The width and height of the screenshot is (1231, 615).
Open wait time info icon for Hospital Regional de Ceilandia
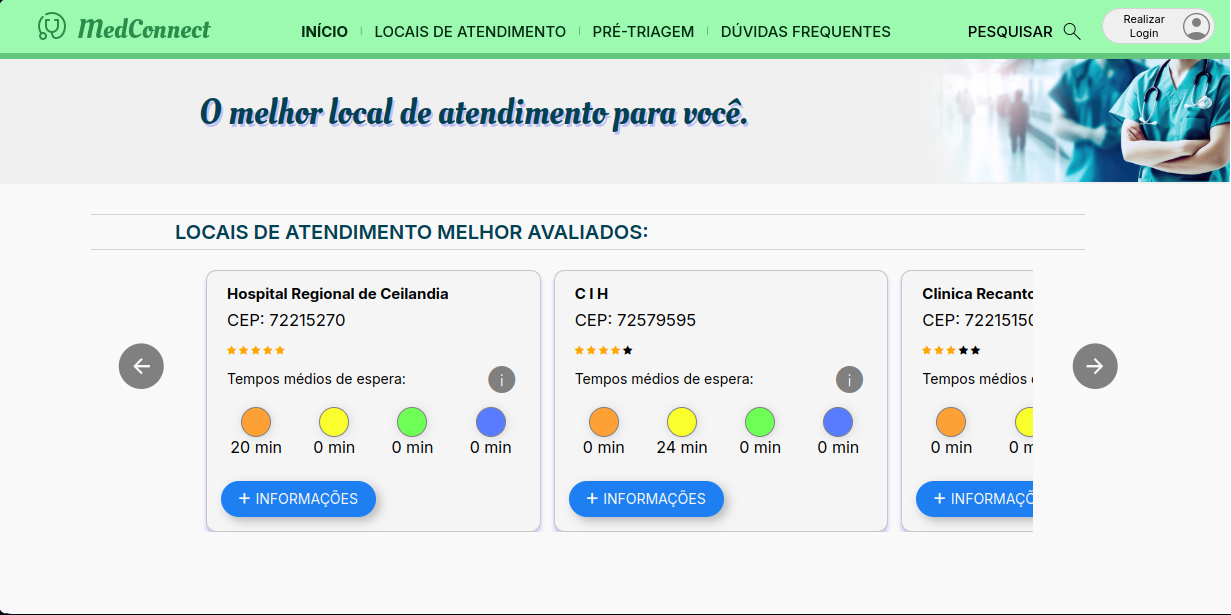[502, 380]
